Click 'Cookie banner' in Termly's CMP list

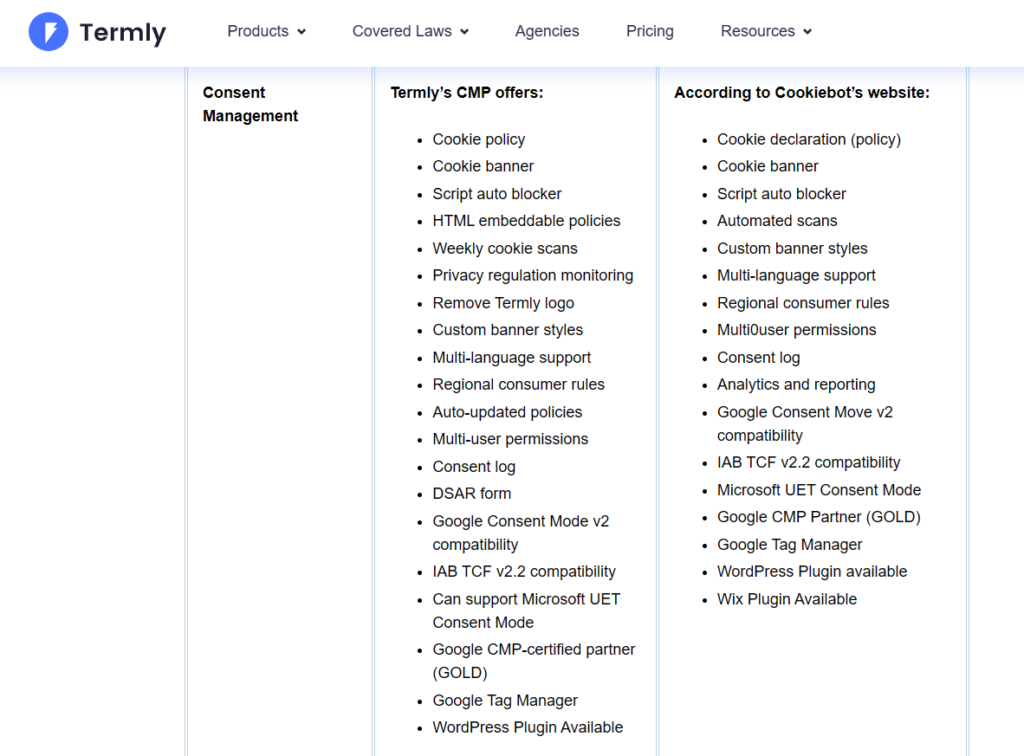coord(483,166)
